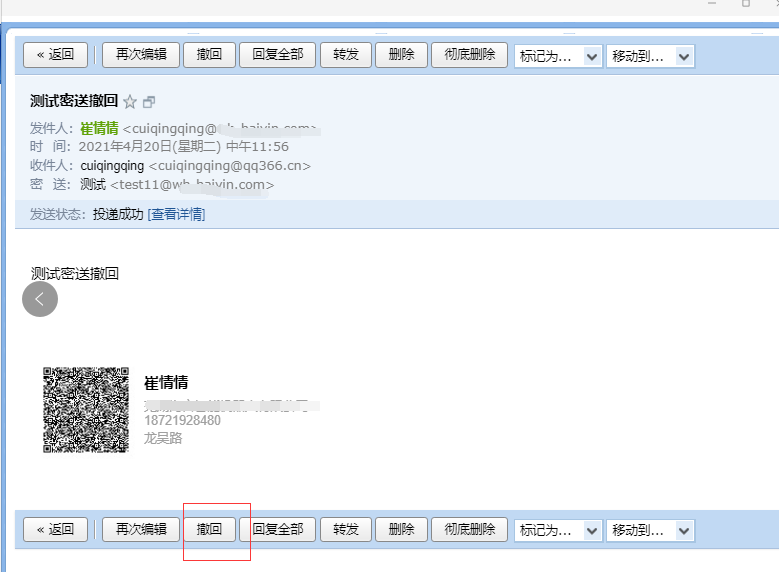Open the top 标记为 dropdown
779x572 pixels.
point(558,56)
